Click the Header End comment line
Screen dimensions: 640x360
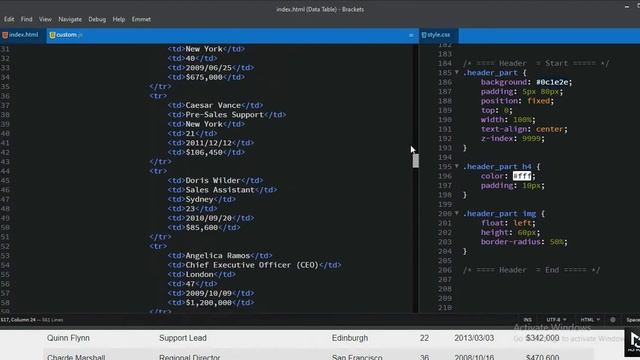click(531, 270)
